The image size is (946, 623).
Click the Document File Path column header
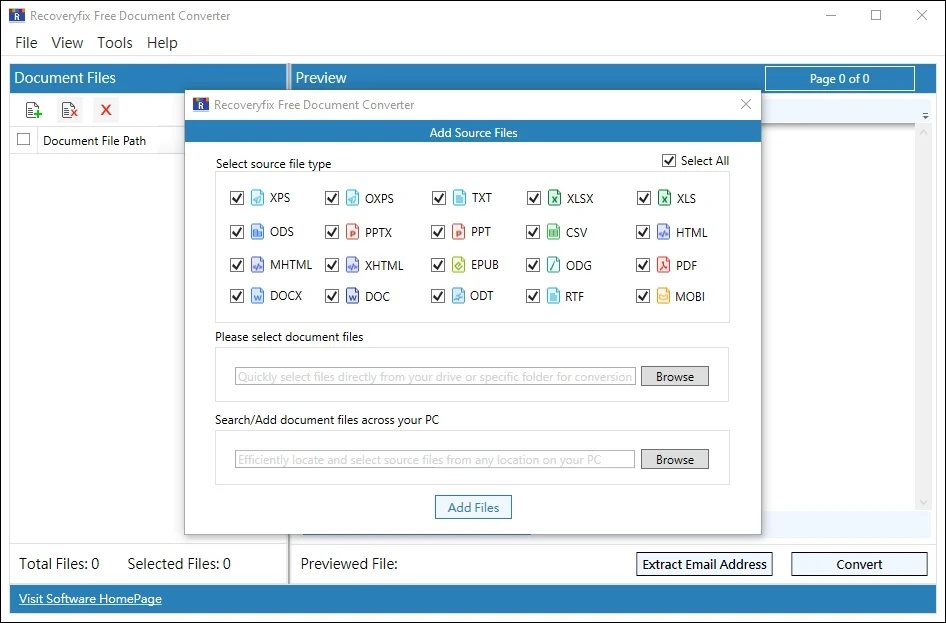point(95,141)
